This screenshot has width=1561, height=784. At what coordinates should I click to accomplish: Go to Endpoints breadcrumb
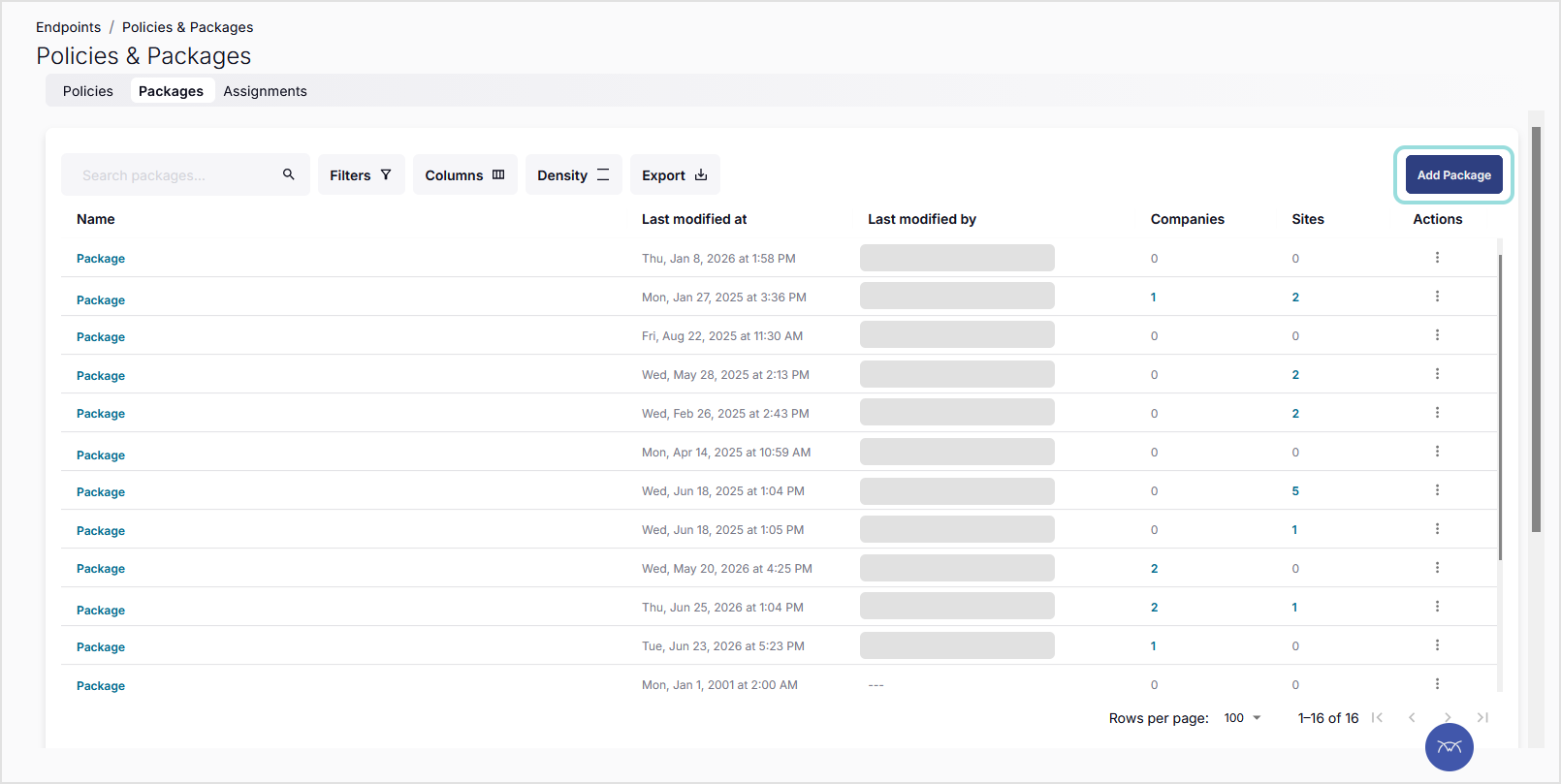(x=69, y=27)
